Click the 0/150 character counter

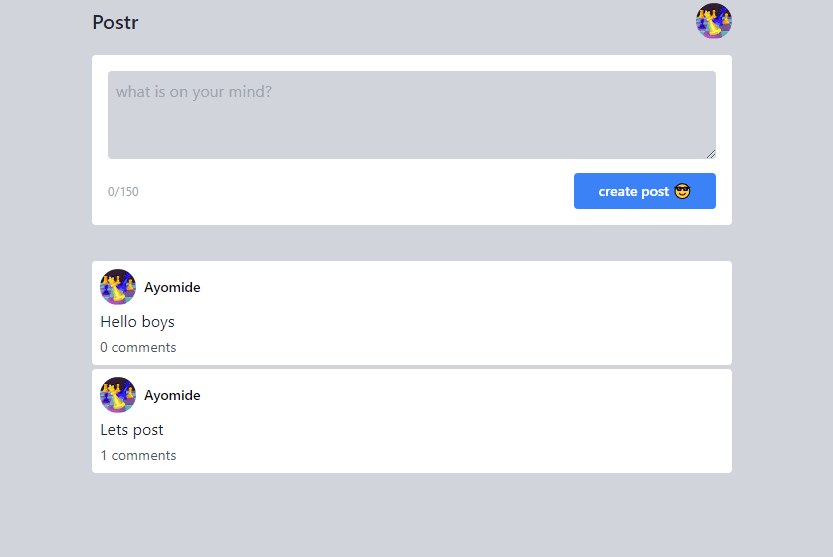[x=123, y=192]
